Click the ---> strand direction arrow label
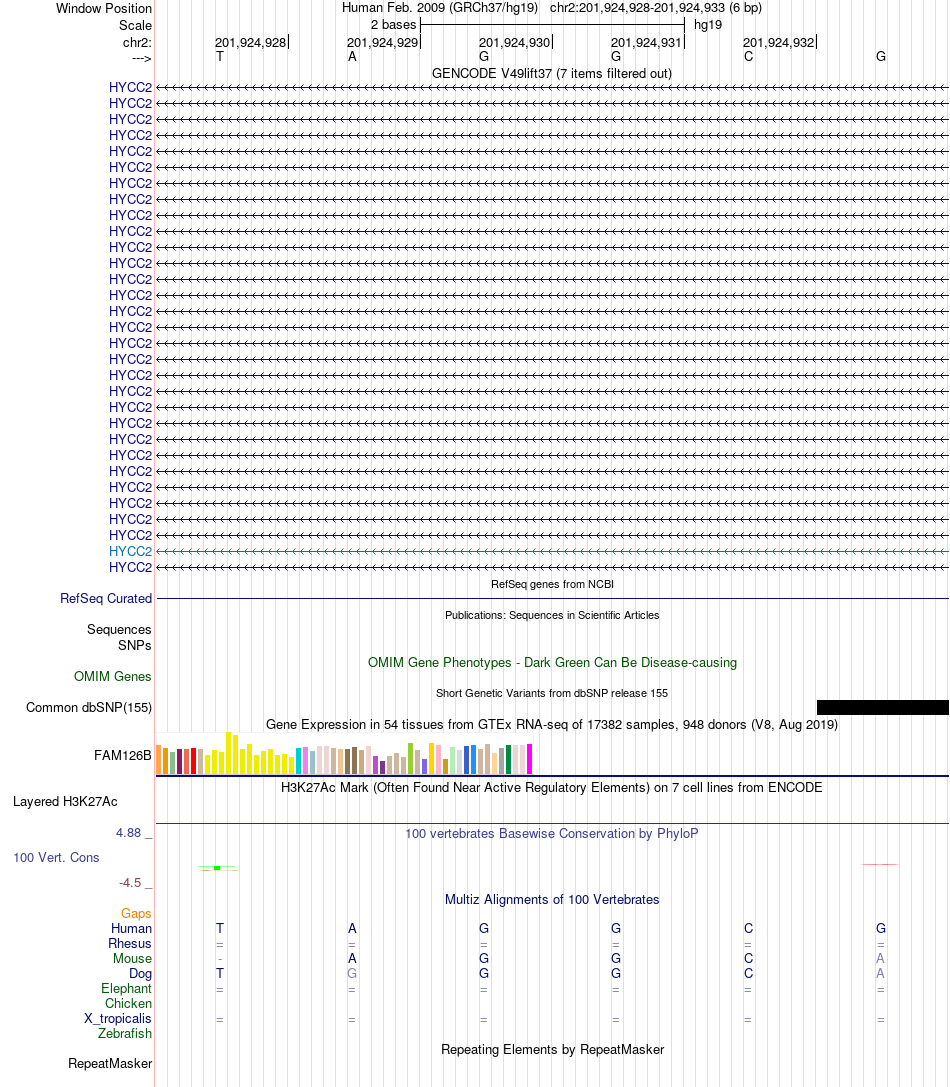Screen dimensions: 950x1087 tap(141, 58)
